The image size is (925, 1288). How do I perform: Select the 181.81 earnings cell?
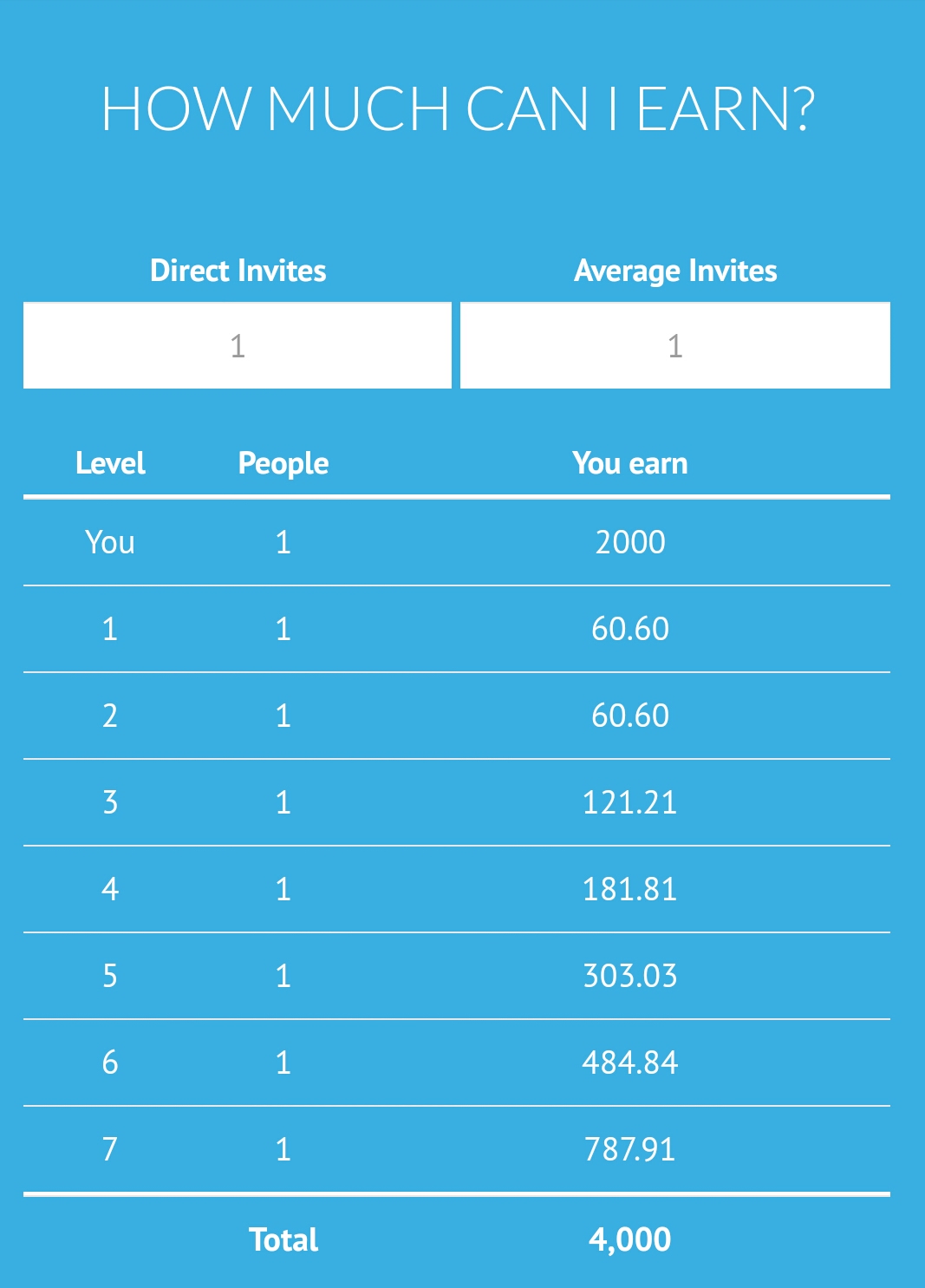(x=630, y=889)
